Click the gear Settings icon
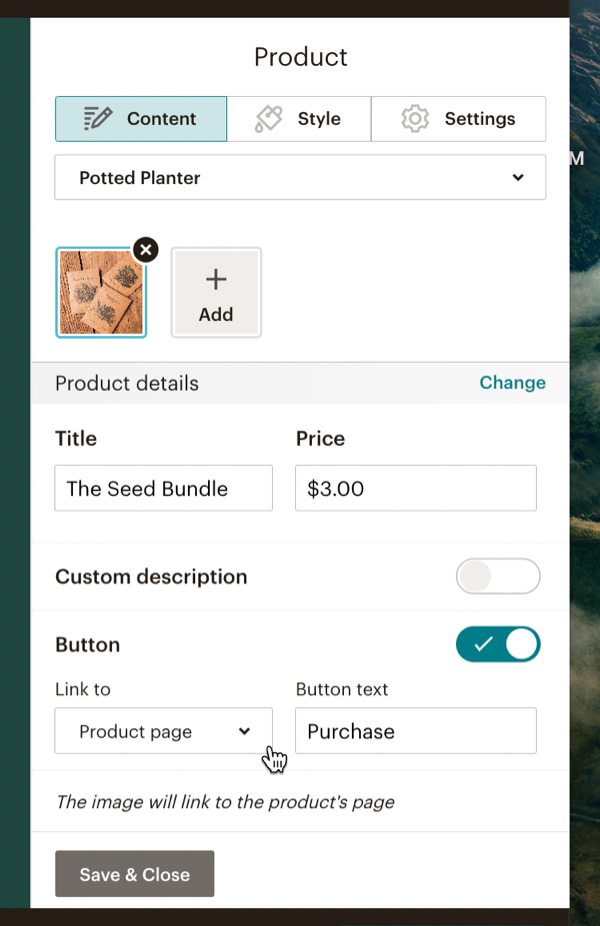Screen dimensions: 600x926 [x=414, y=119]
